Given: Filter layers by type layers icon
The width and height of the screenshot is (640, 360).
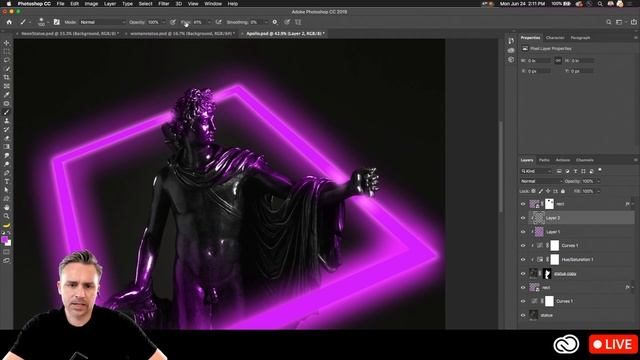Looking at the screenshot, I should tap(575, 171).
